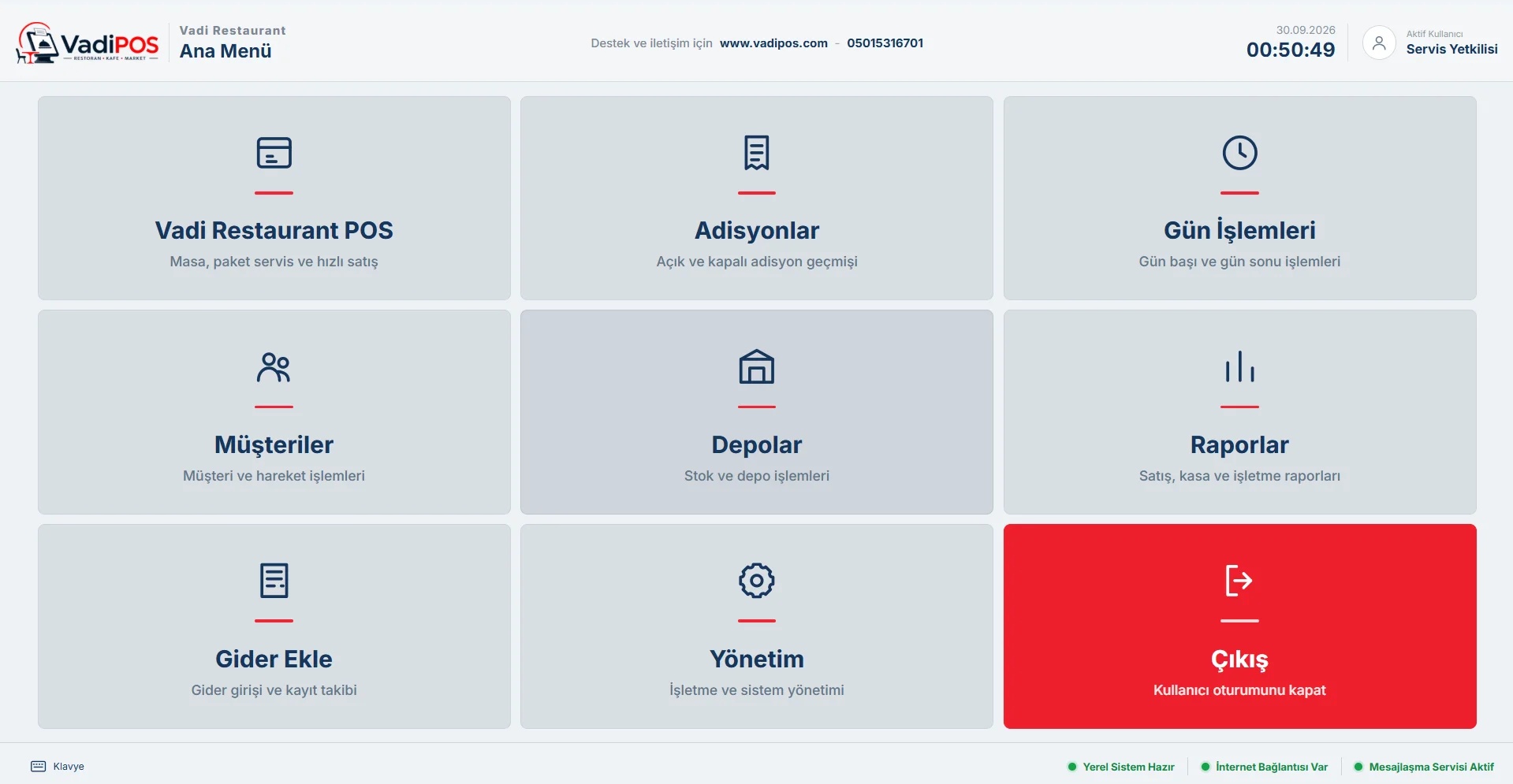Image resolution: width=1513 pixels, height=784 pixels.
Task: Click 'Masa, paket servis ve hızlı satış' text
Action: (274, 262)
